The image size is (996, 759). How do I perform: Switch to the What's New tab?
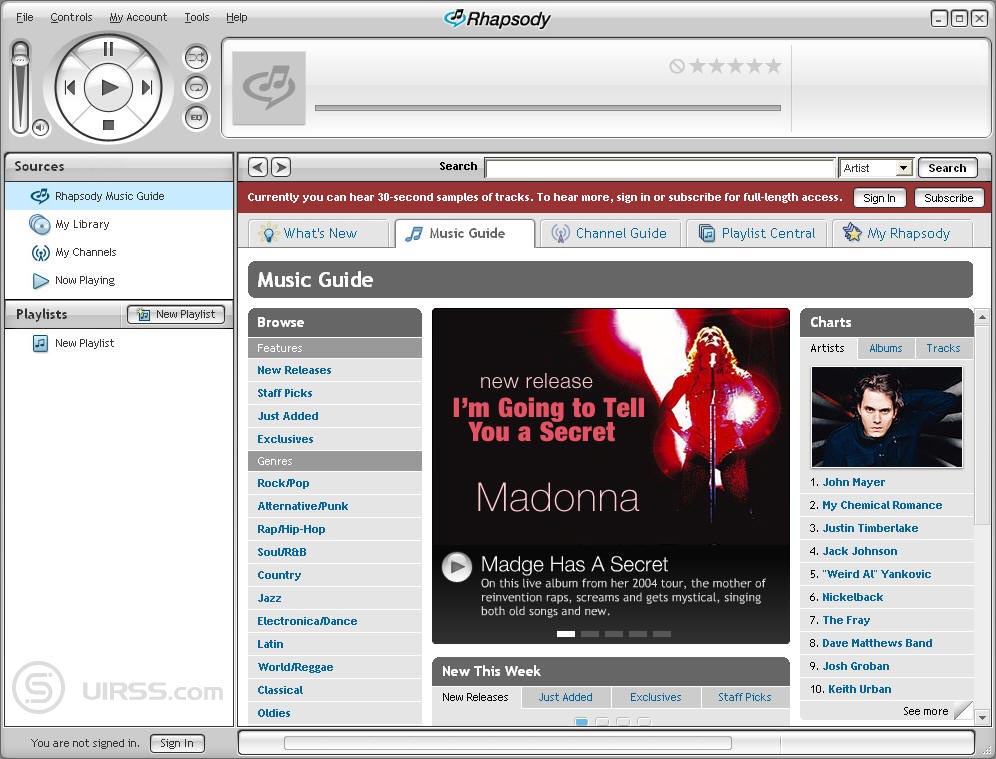[x=318, y=234]
